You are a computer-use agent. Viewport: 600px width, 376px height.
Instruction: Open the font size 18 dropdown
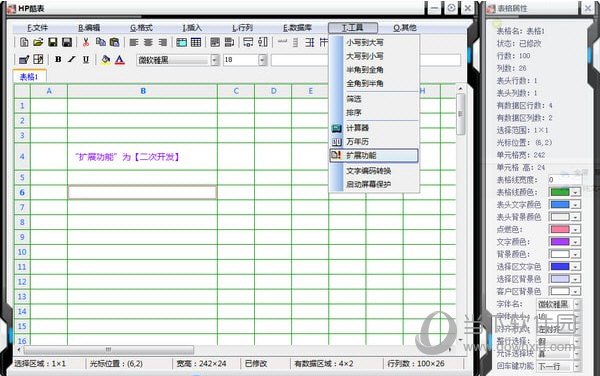[262, 60]
